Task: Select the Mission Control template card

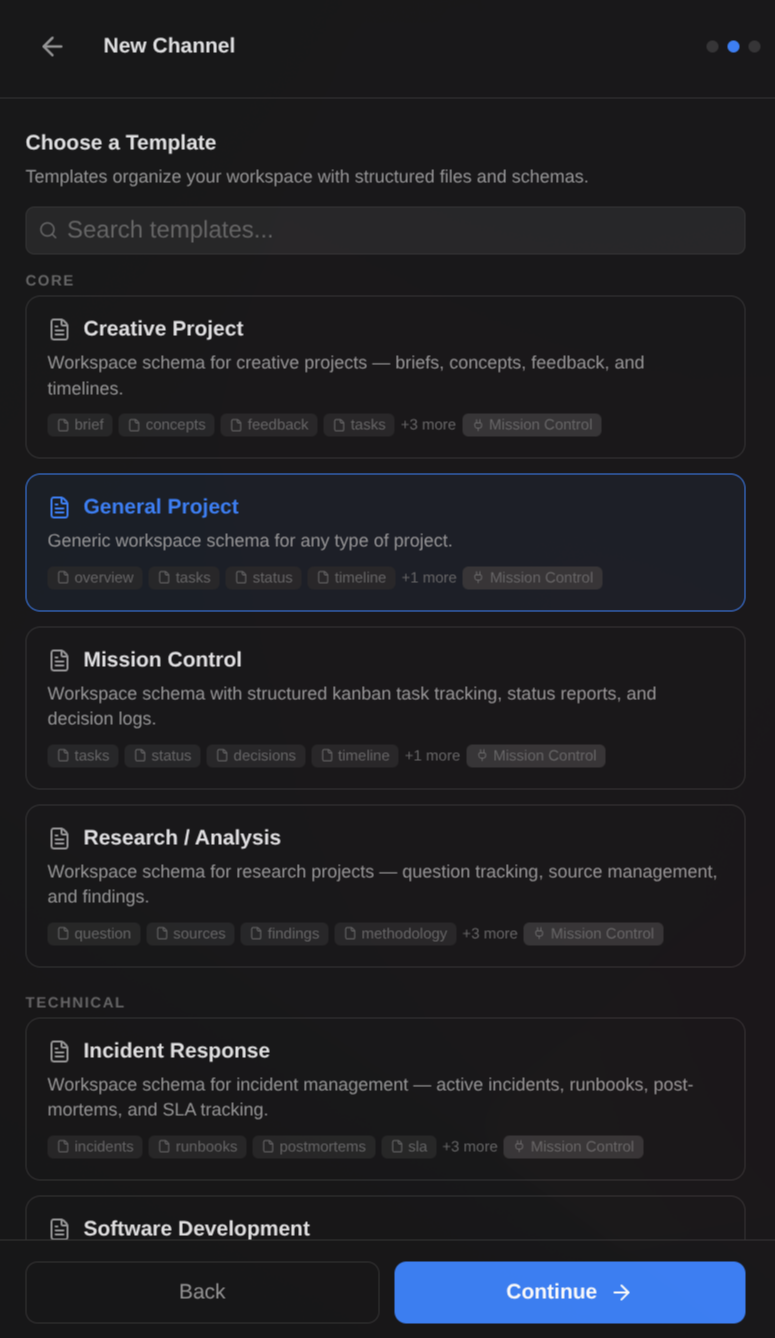Action: 386,707
